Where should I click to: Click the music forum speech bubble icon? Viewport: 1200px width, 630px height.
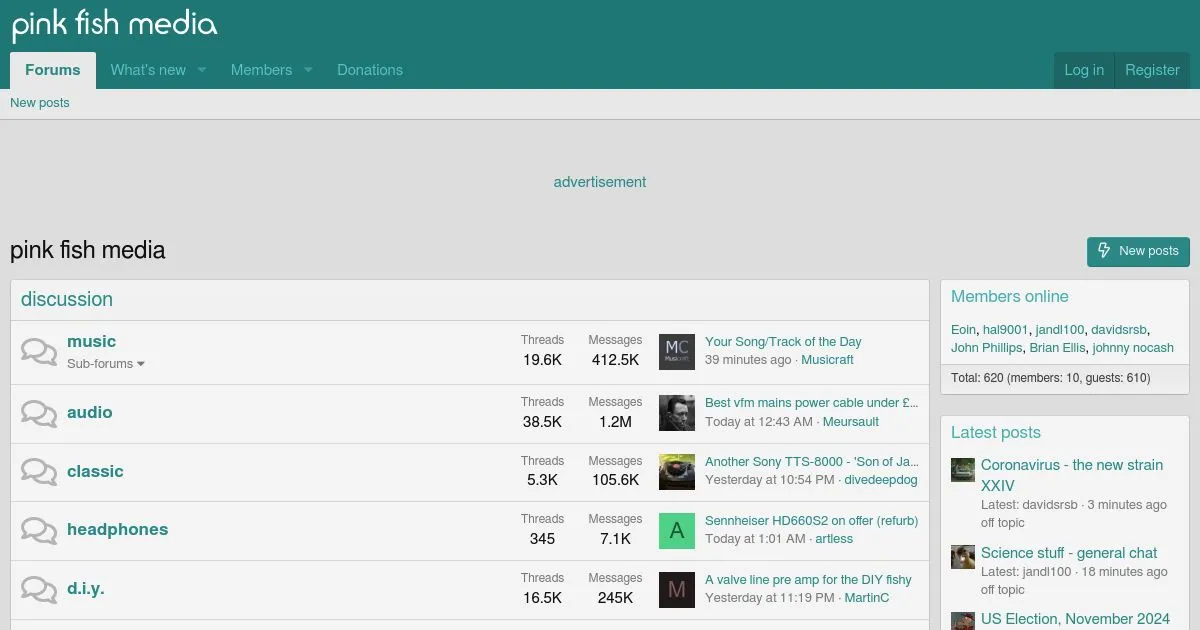coord(39,352)
